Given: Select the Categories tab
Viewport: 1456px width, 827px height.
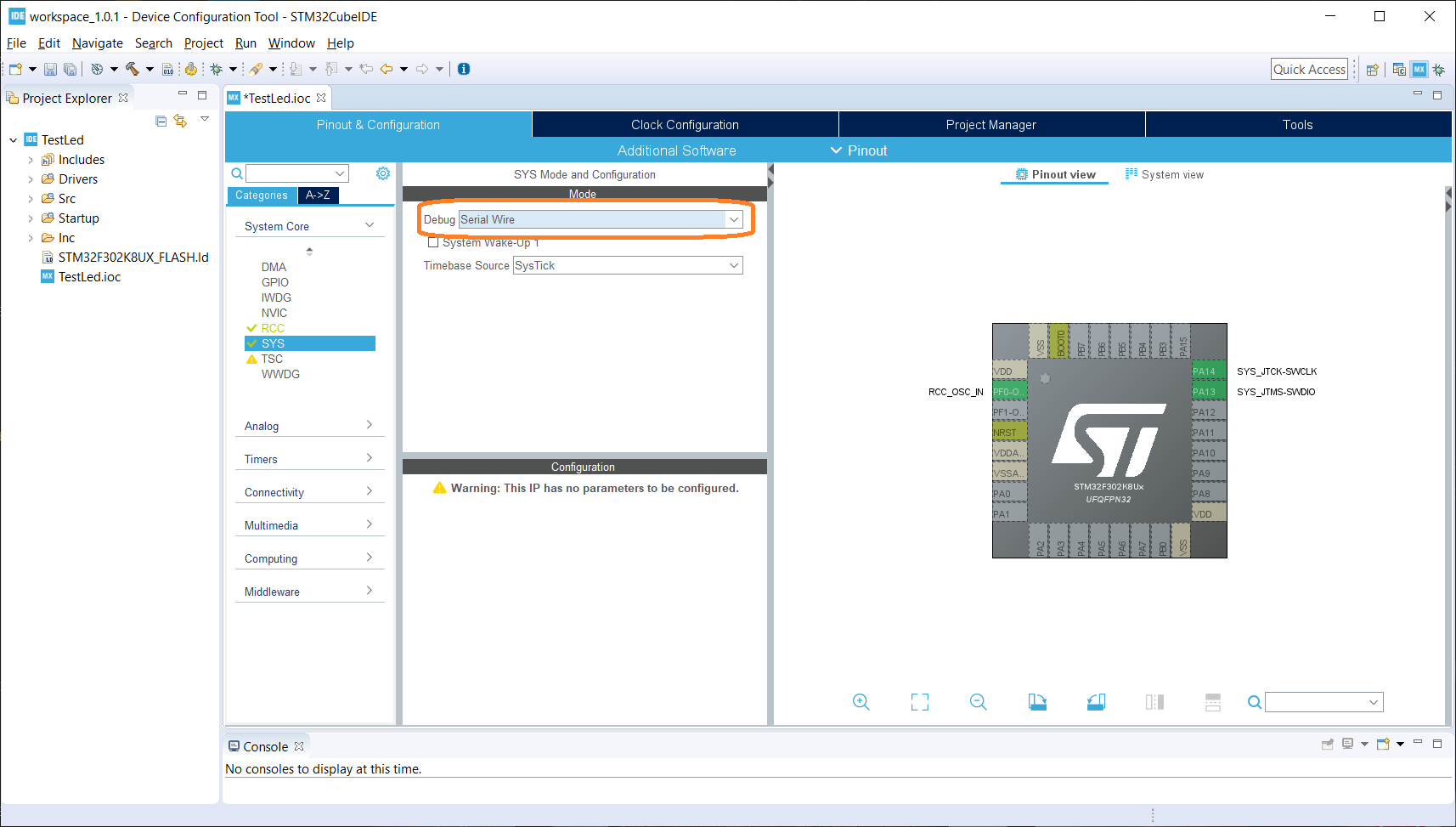Looking at the screenshot, I should pyautogui.click(x=262, y=195).
